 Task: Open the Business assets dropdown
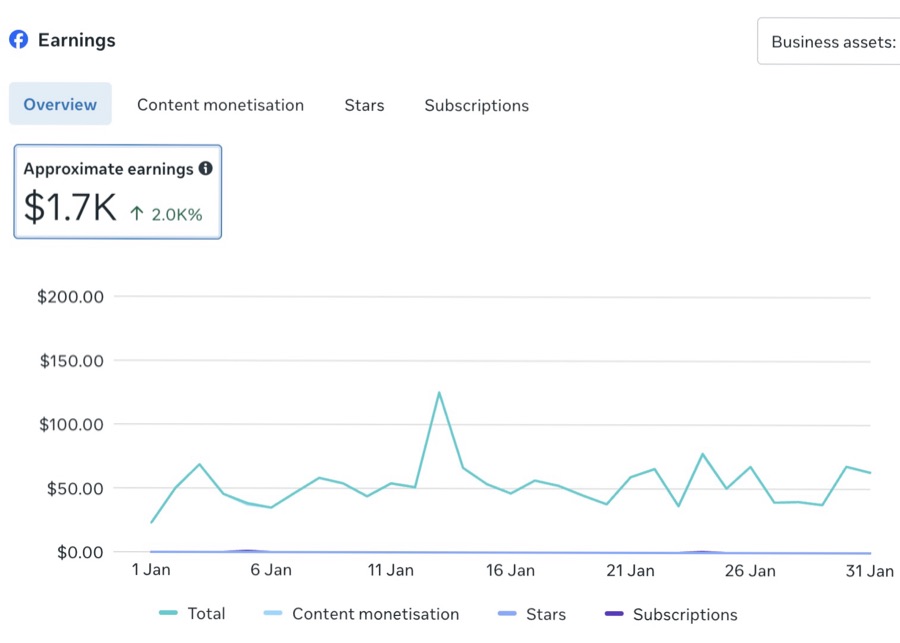click(829, 41)
